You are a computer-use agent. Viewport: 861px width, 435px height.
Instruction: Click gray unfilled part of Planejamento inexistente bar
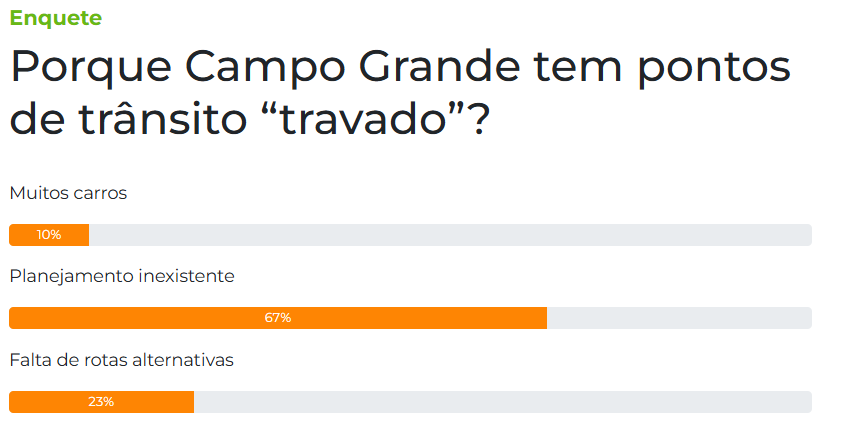tap(679, 318)
